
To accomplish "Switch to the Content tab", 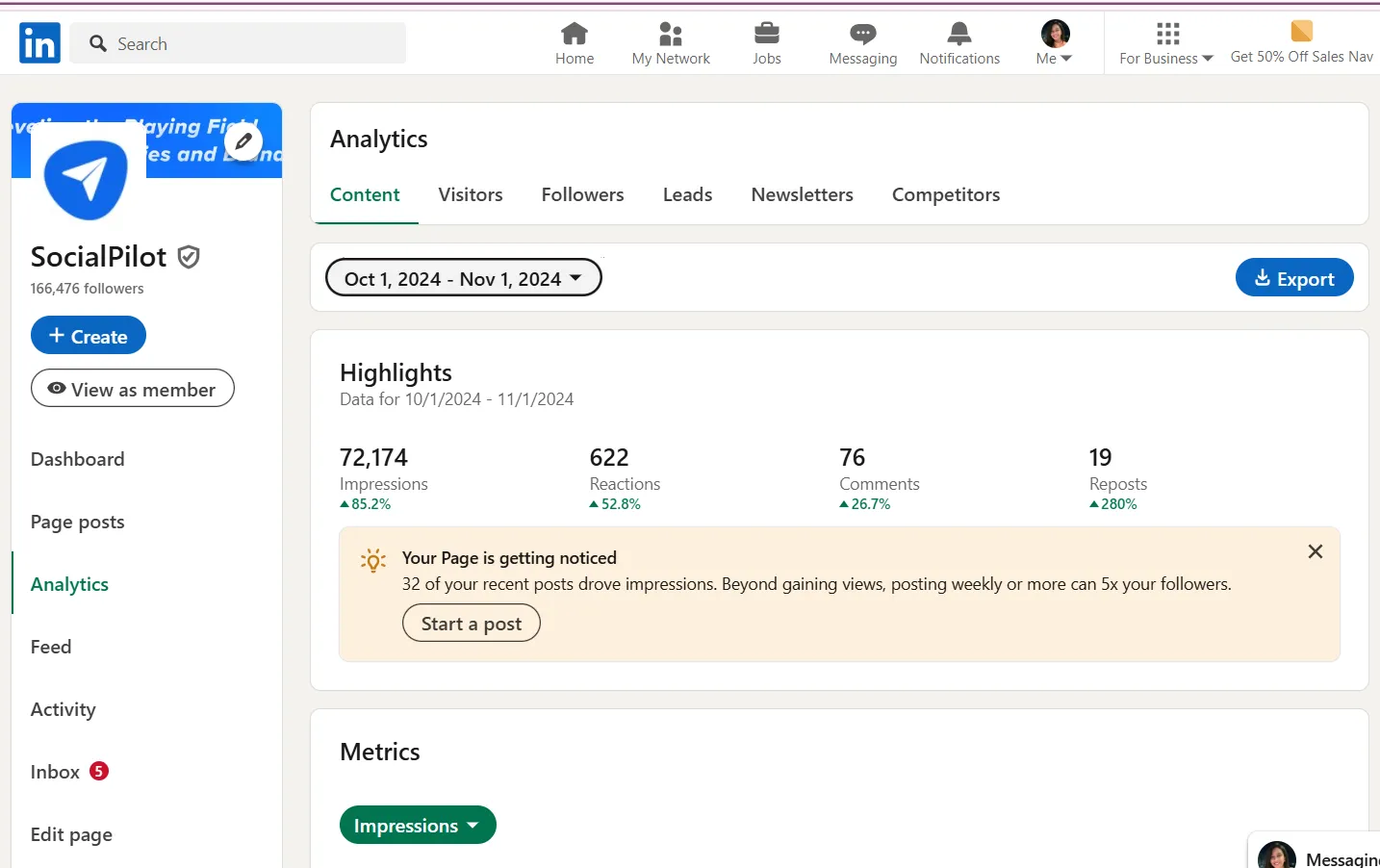I will coord(365,194).
